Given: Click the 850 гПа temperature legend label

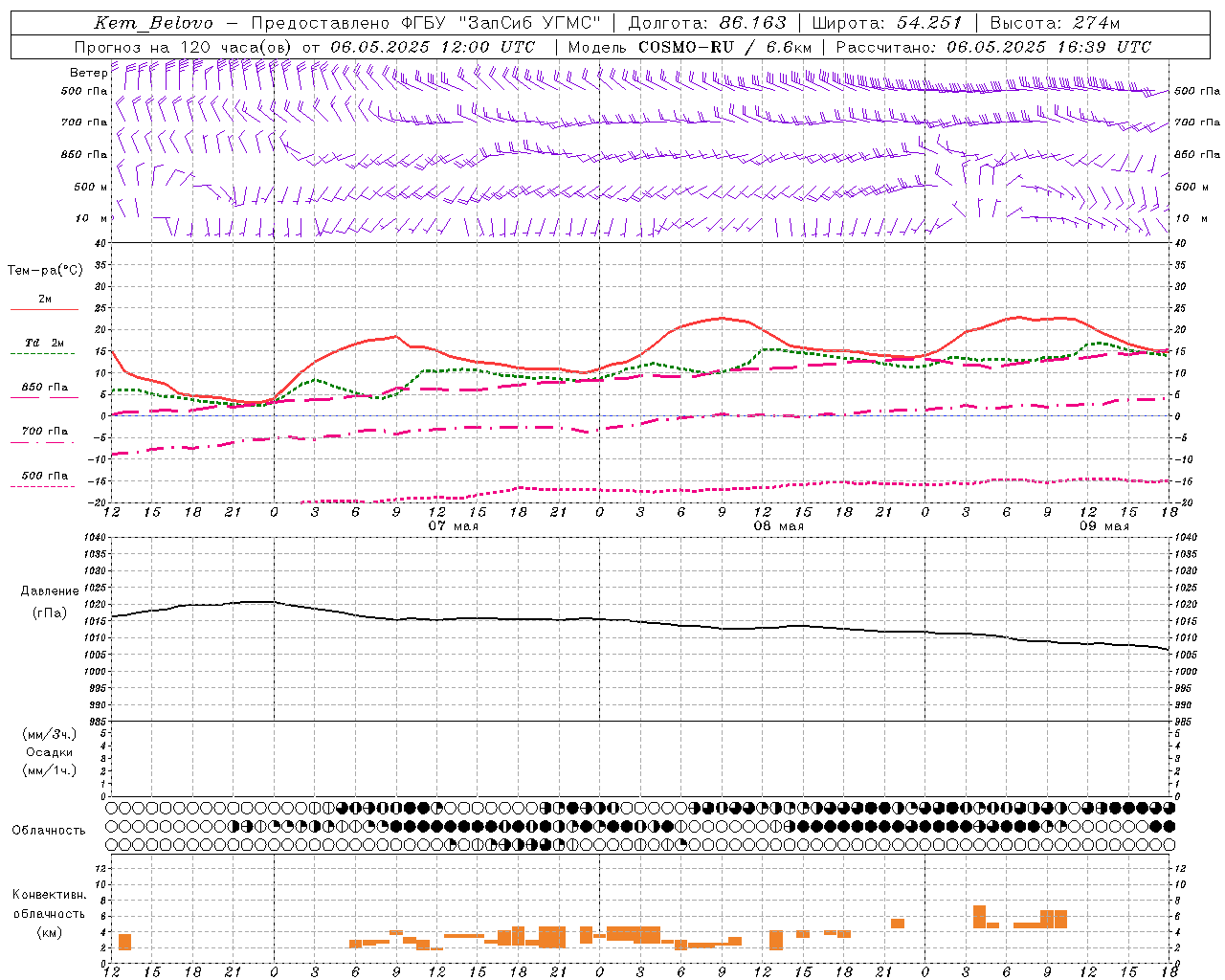Looking at the screenshot, I should tap(45, 388).
